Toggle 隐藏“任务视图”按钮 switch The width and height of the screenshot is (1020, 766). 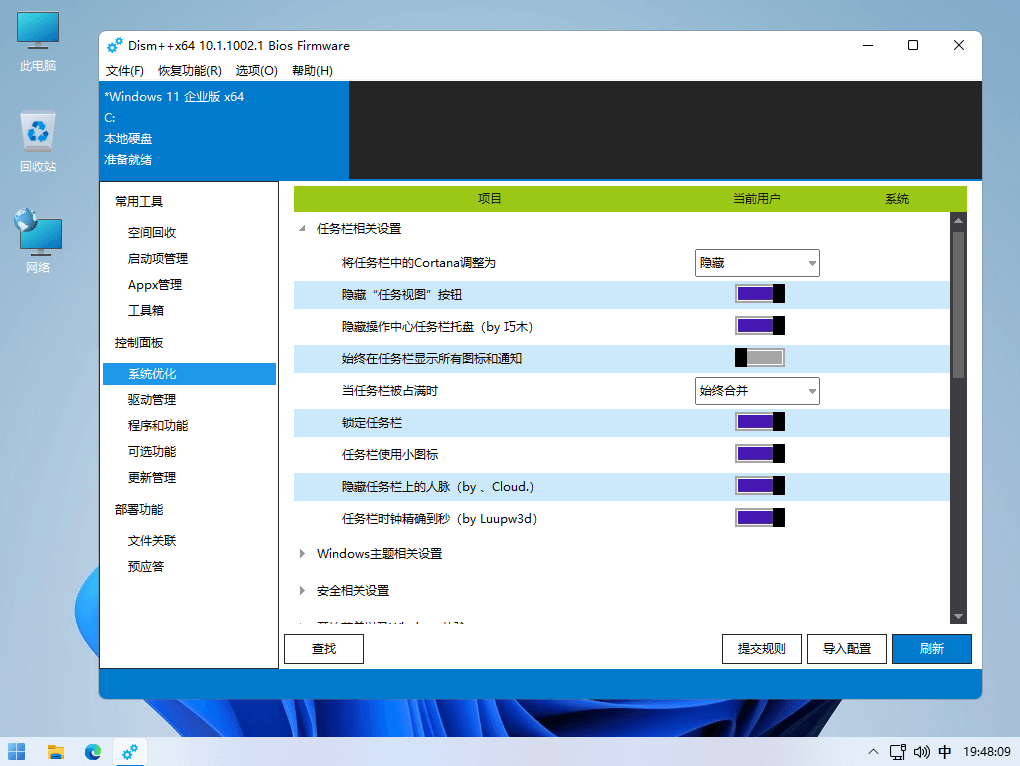pos(760,294)
